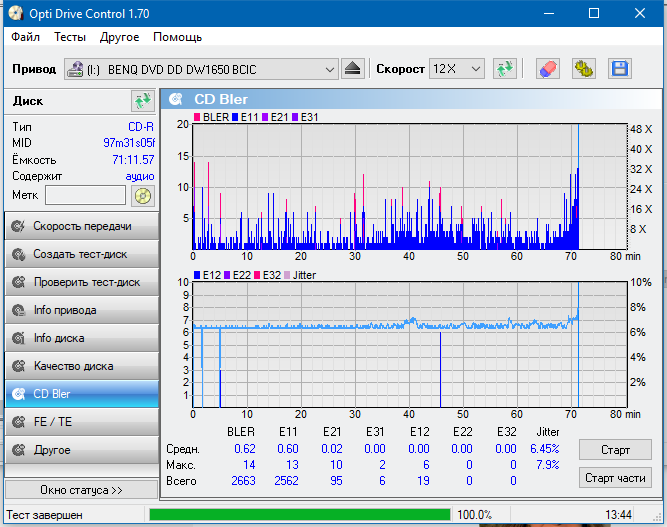Viewport: 667px width, 527px height.
Task: Refresh disc info in Диск panel
Action: [142, 101]
